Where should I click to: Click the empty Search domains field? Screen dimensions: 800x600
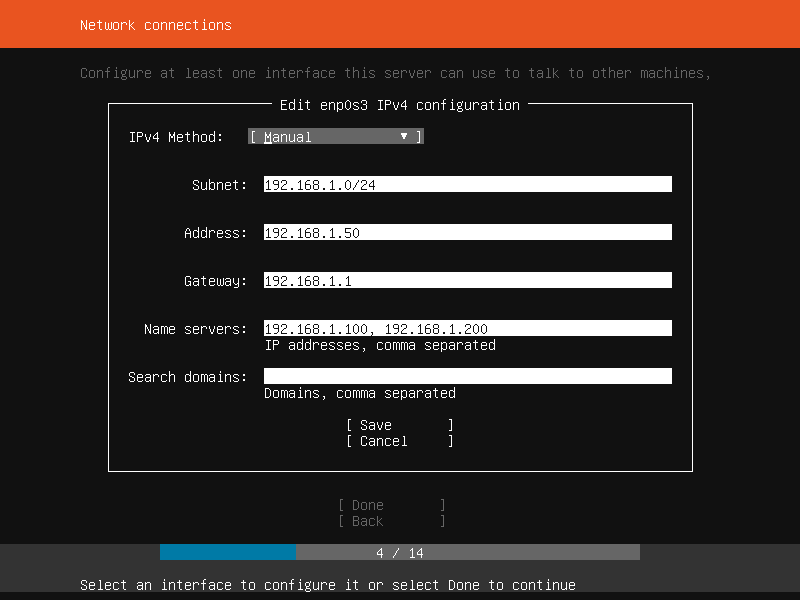tap(467, 377)
